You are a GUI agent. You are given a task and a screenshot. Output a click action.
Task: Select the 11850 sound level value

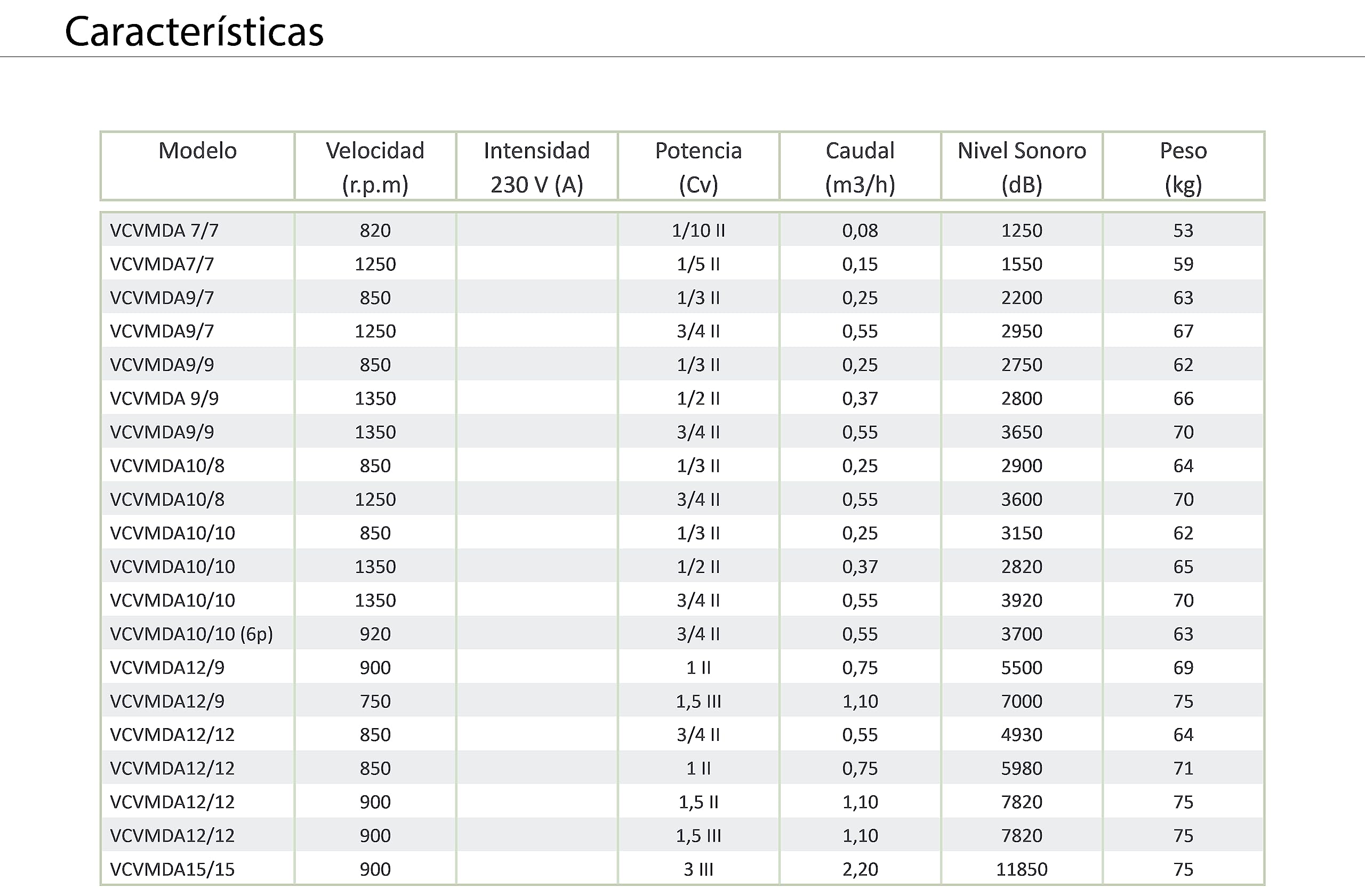[1022, 869]
